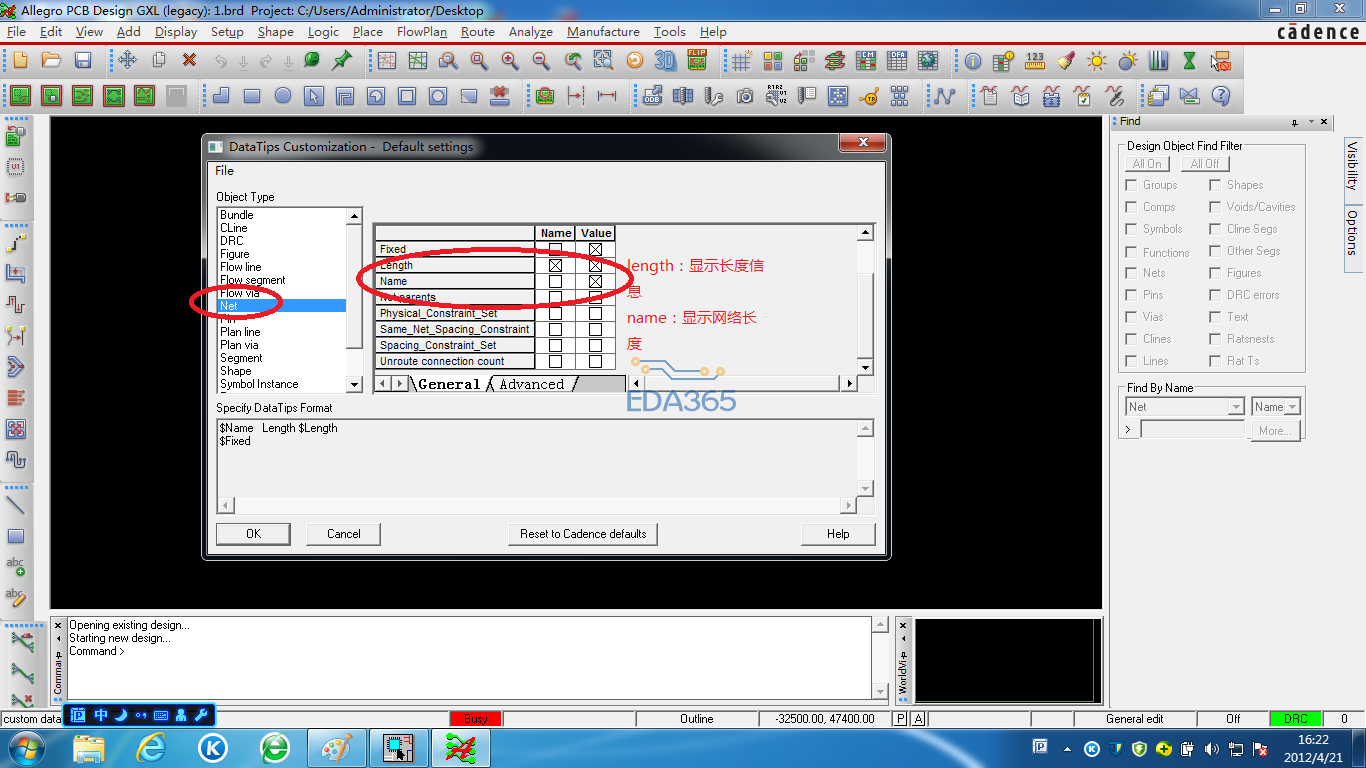Click the yellow sun Hilight icon
1366x768 pixels.
tap(1097, 61)
